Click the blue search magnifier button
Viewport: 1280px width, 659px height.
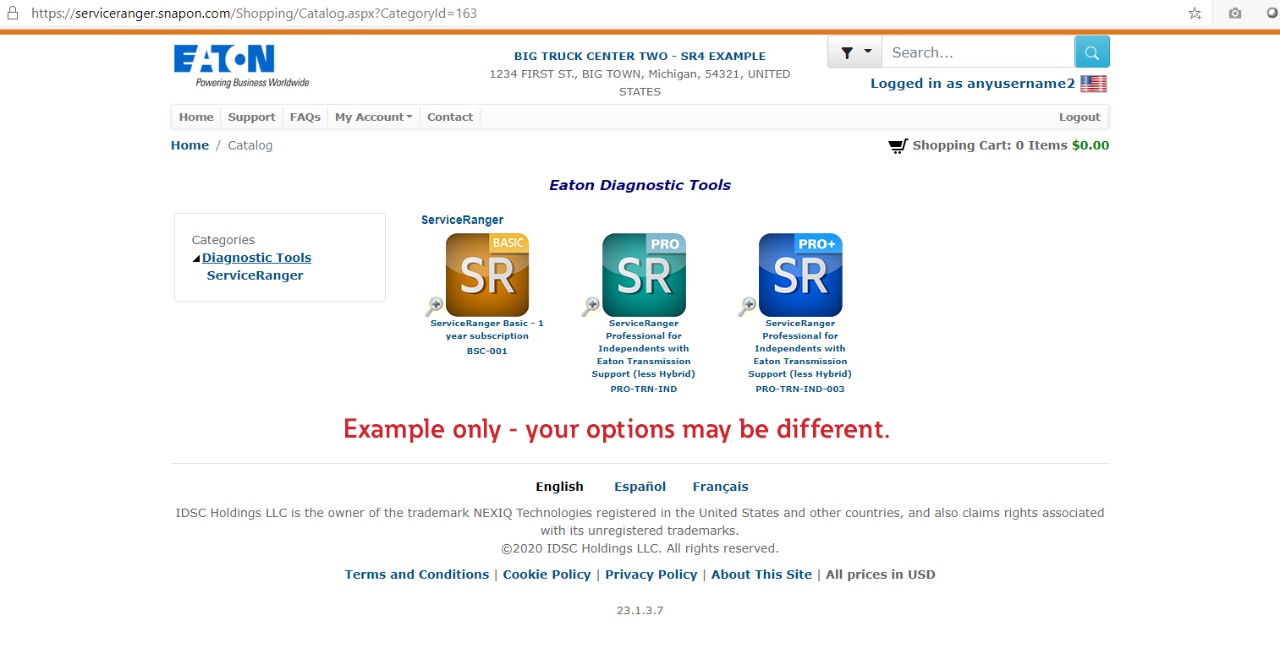coord(1092,52)
